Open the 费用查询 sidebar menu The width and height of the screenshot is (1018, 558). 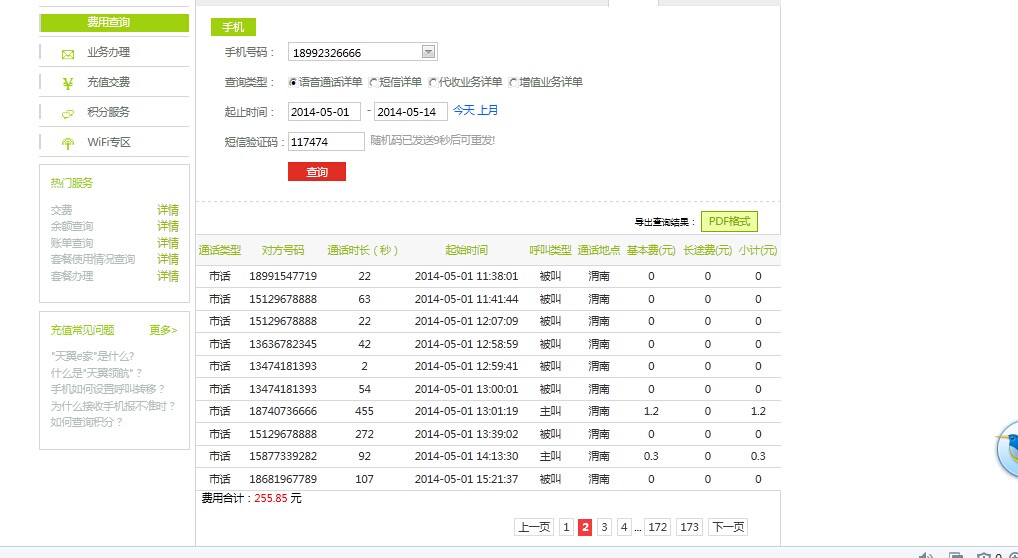pos(114,22)
